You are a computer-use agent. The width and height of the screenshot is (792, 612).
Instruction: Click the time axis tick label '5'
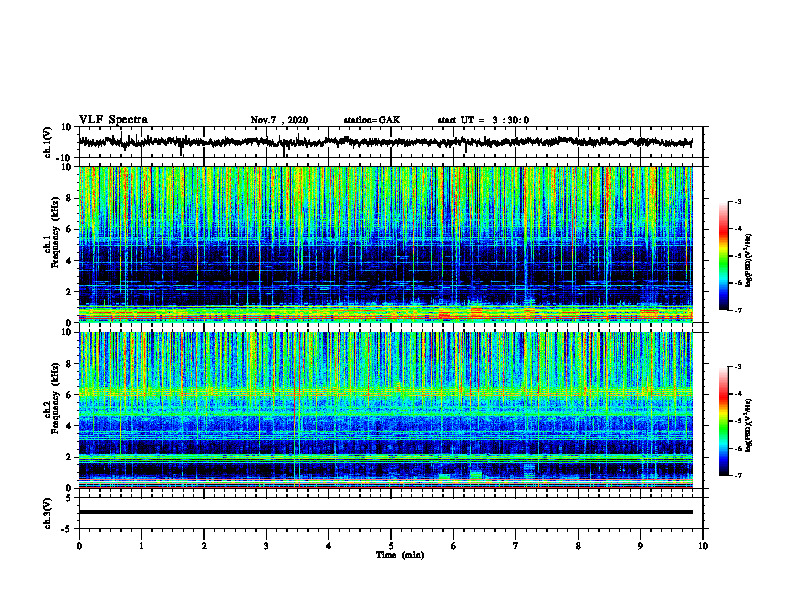[391, 546]
